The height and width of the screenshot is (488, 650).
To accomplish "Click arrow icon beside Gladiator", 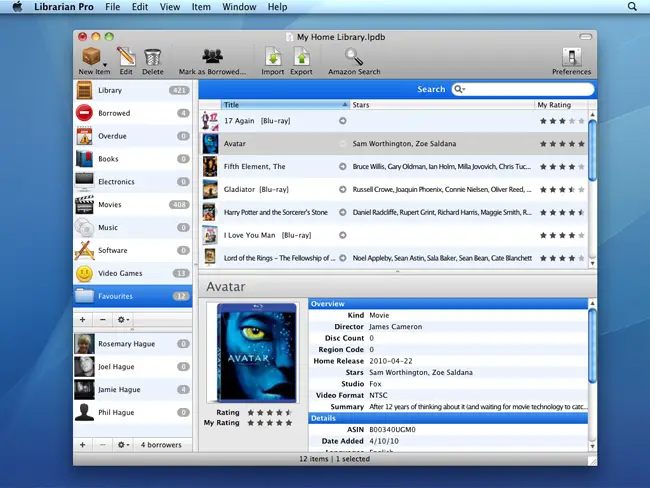I will click(x=342, y=189).
